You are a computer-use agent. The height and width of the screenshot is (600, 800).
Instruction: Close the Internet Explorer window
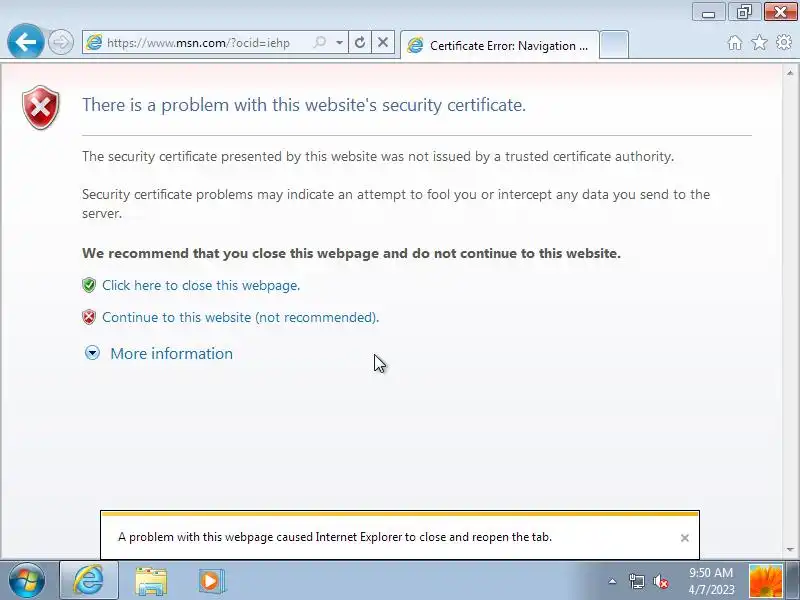[780, 12]
